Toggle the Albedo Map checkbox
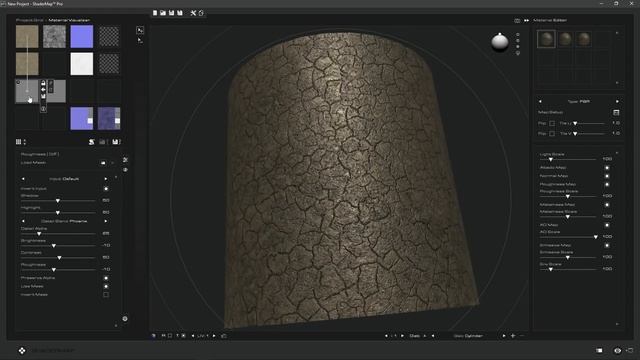 (607, 168)
